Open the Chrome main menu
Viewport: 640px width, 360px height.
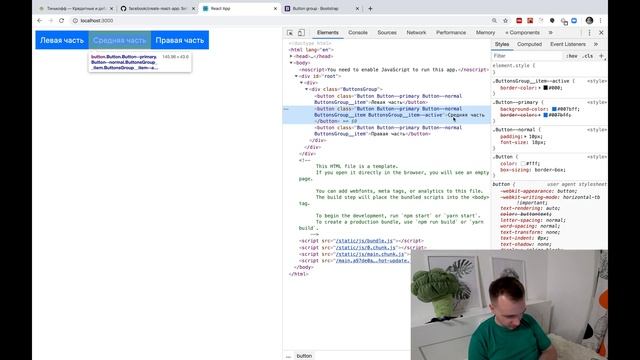[x=600, y=20]
